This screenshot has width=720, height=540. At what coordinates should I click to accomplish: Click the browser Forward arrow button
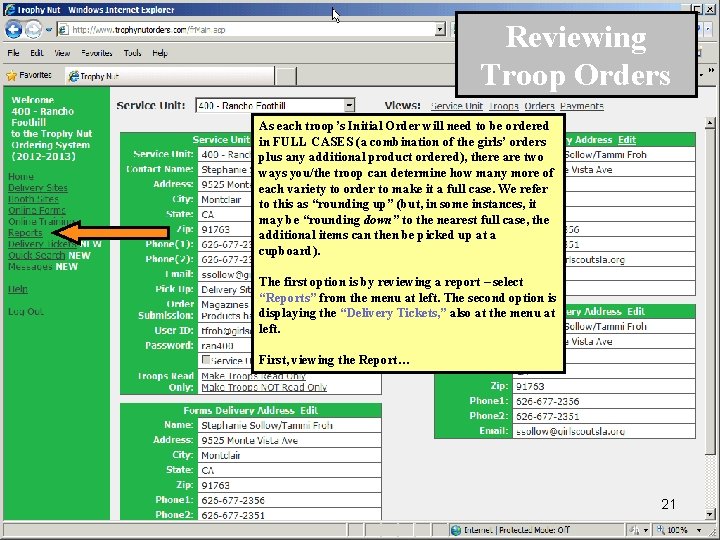pos(33,30)
